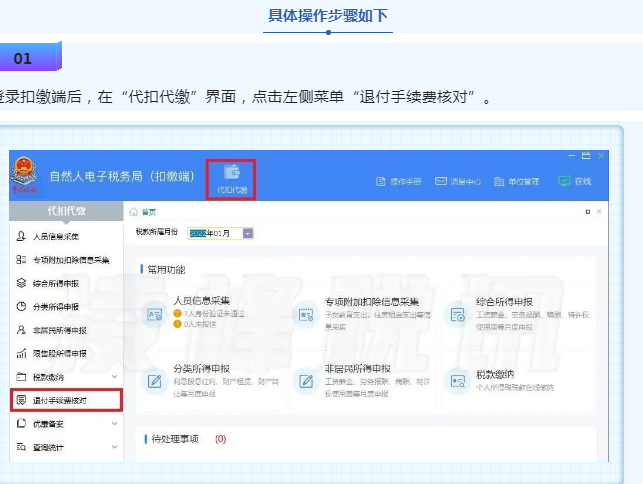Open 分类所得申报 common function icon
This screenshot has width=643, height=484.
155,381
